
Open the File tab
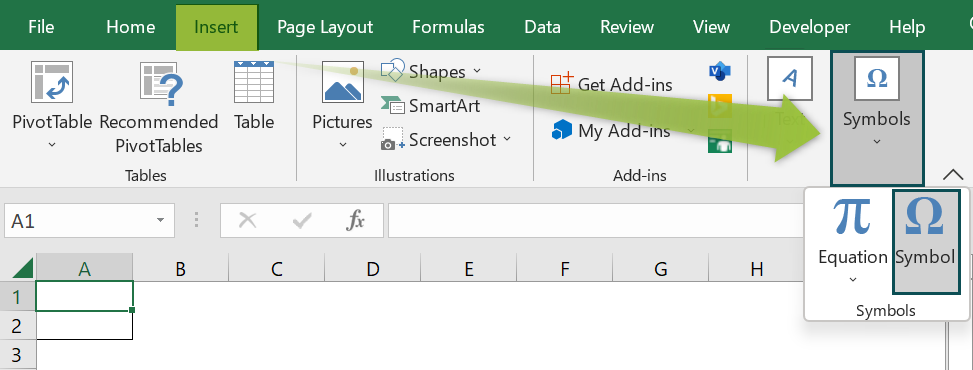(x=42, y=27)
